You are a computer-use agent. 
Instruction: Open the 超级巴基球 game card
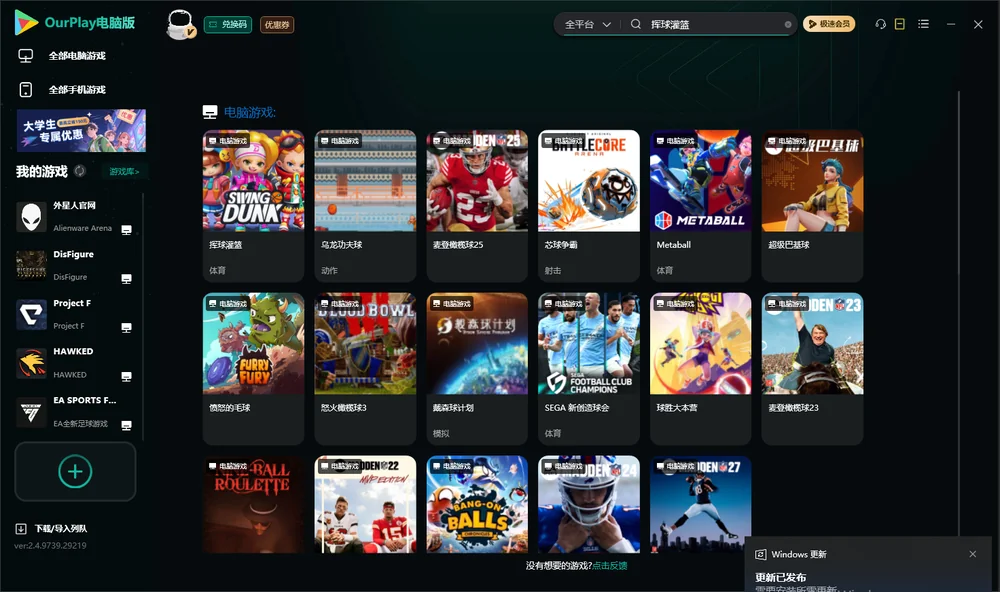pos(812,206)
